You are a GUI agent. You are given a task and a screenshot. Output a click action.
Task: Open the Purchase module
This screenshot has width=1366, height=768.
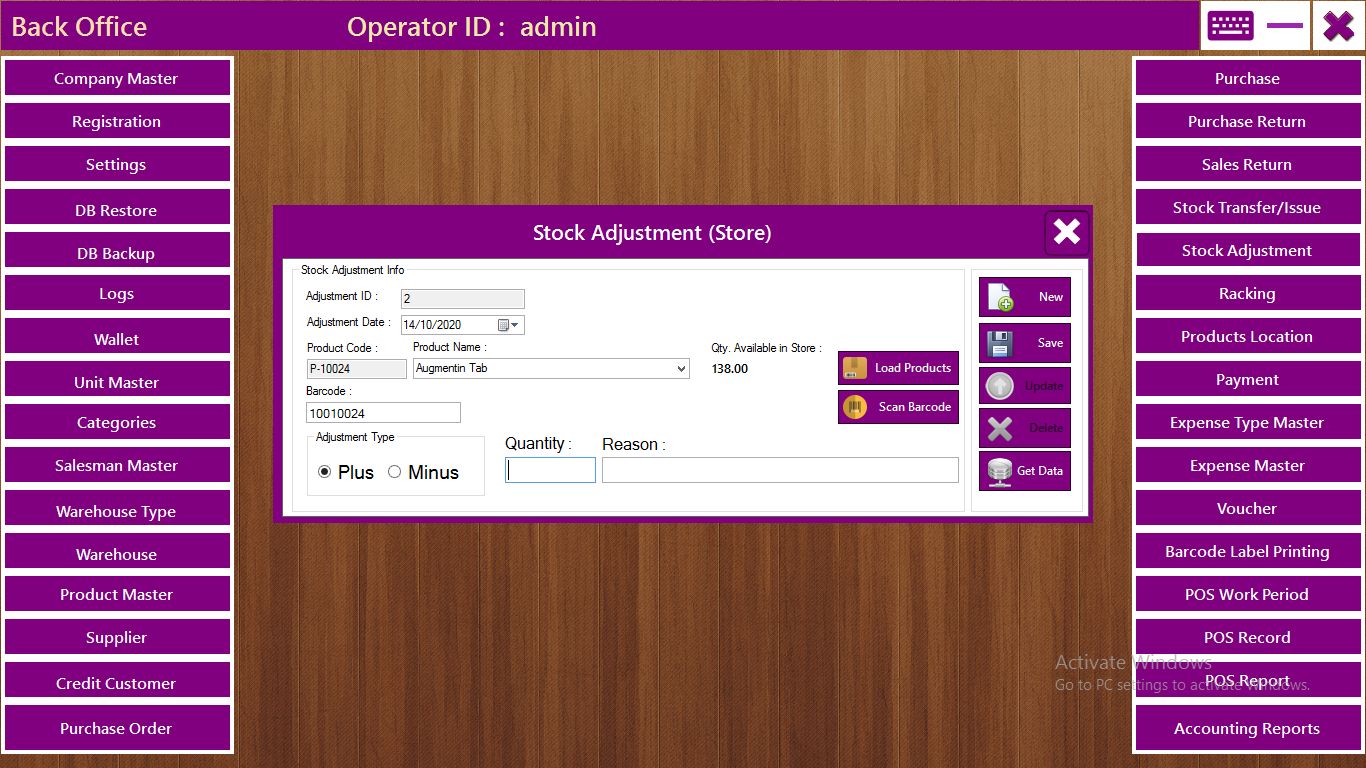coord(1247,78)
